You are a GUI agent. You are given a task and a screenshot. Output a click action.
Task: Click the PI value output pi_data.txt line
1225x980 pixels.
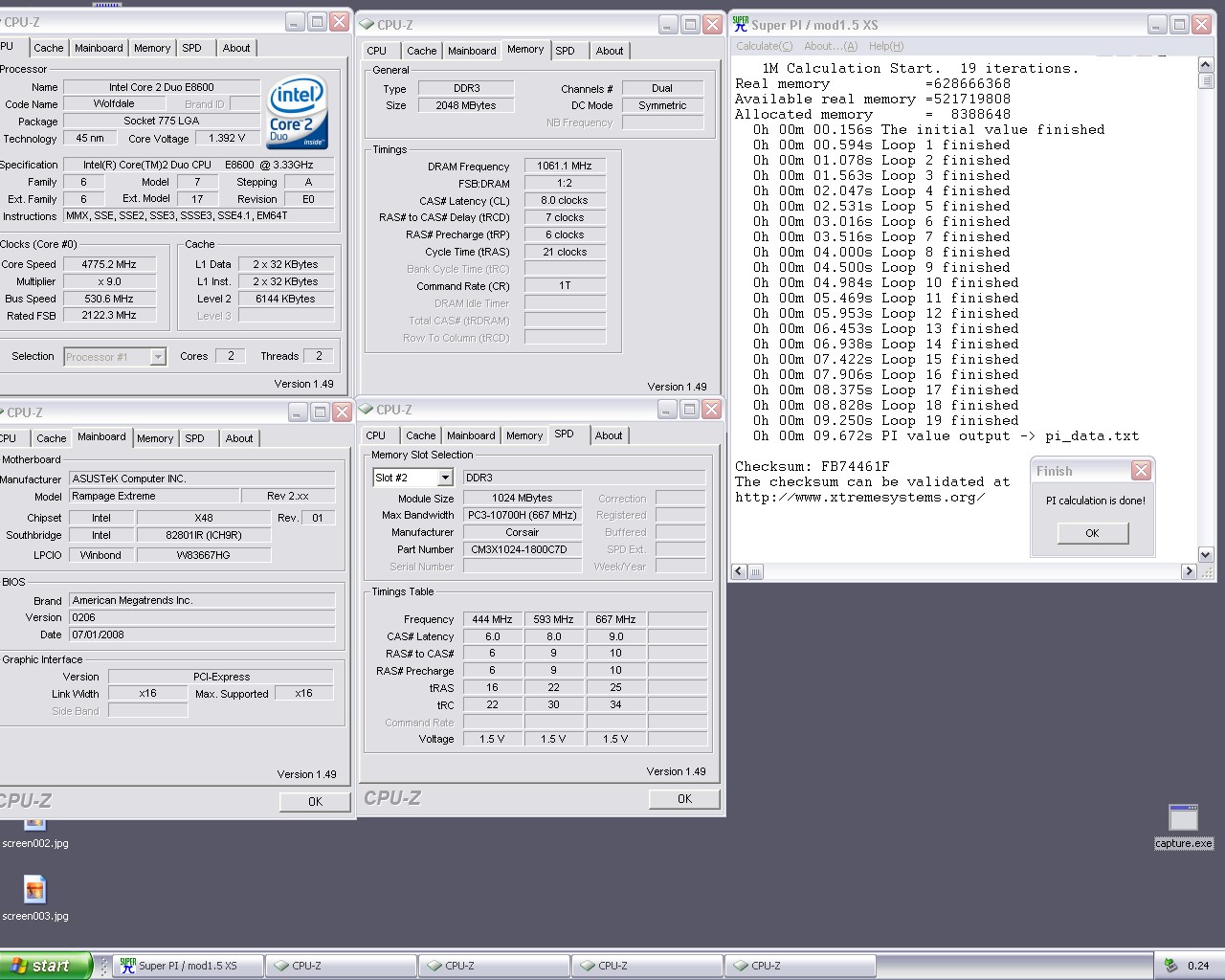click(x=946, y=436)
